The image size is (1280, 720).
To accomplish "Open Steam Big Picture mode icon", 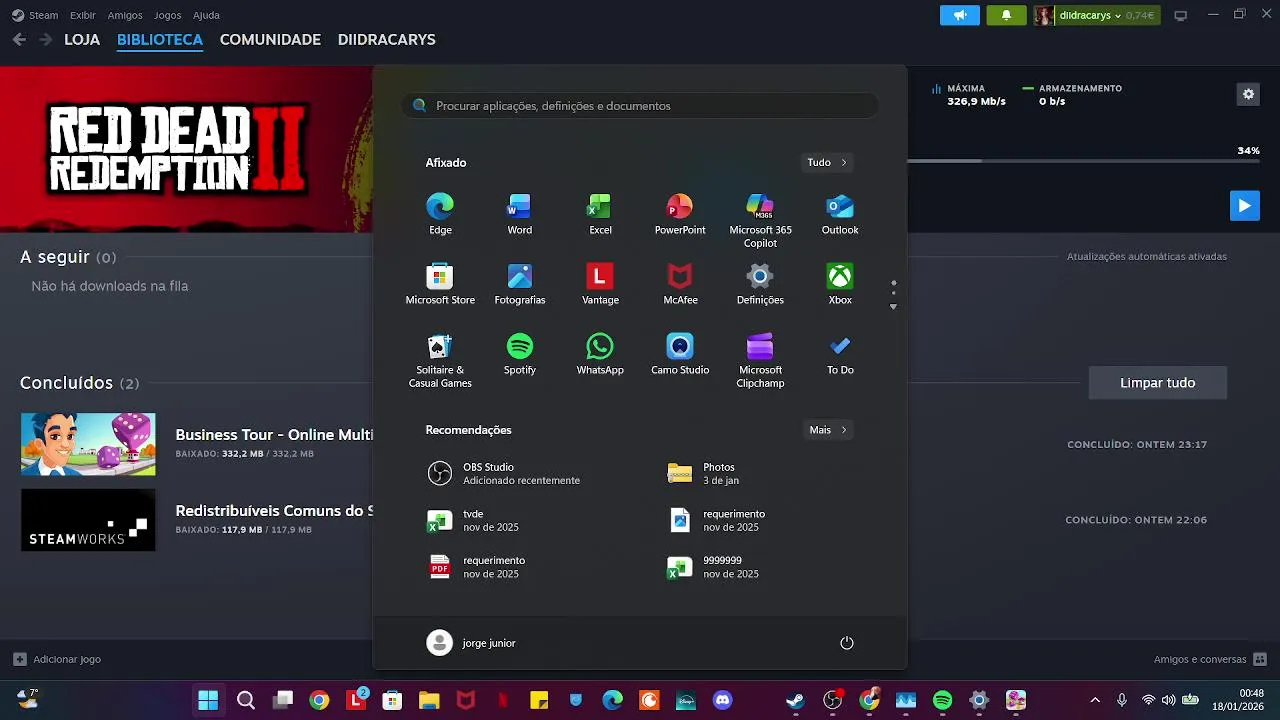I will click(1180, 15).
